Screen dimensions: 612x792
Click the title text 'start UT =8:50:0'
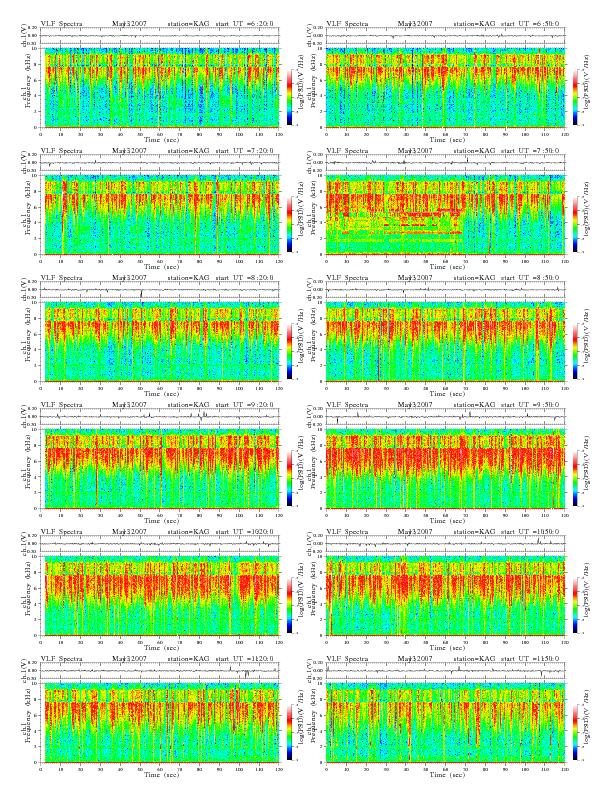tap(530, 278)
